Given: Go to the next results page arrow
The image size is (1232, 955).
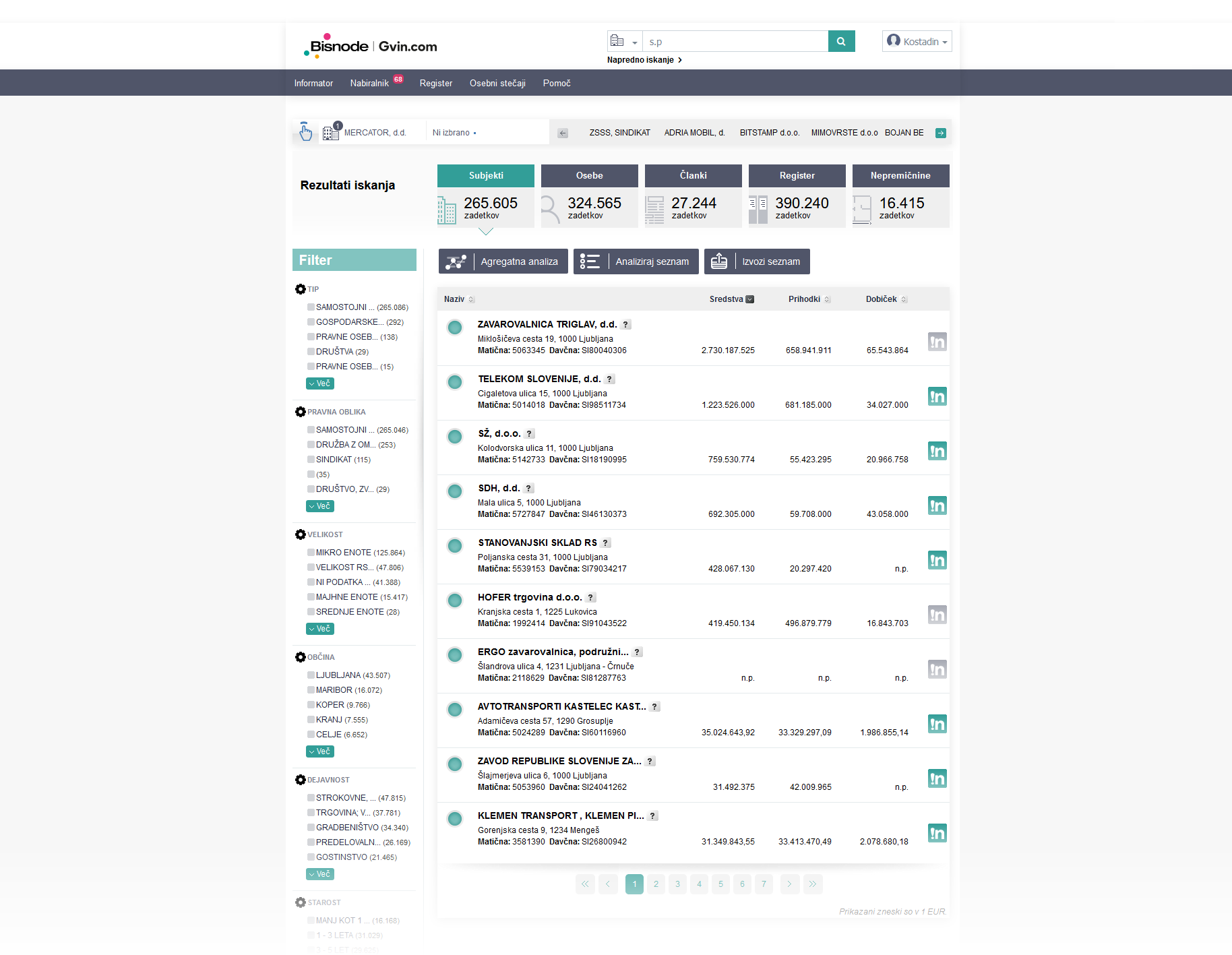Looking at the screenshot, I should 789,884.
